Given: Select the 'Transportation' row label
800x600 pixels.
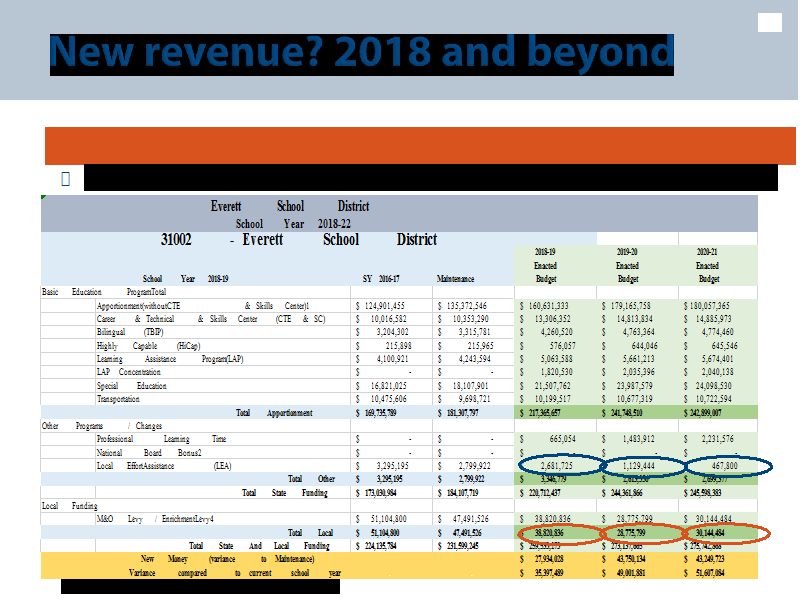Looking at the screenshot, I should [118, 399].
